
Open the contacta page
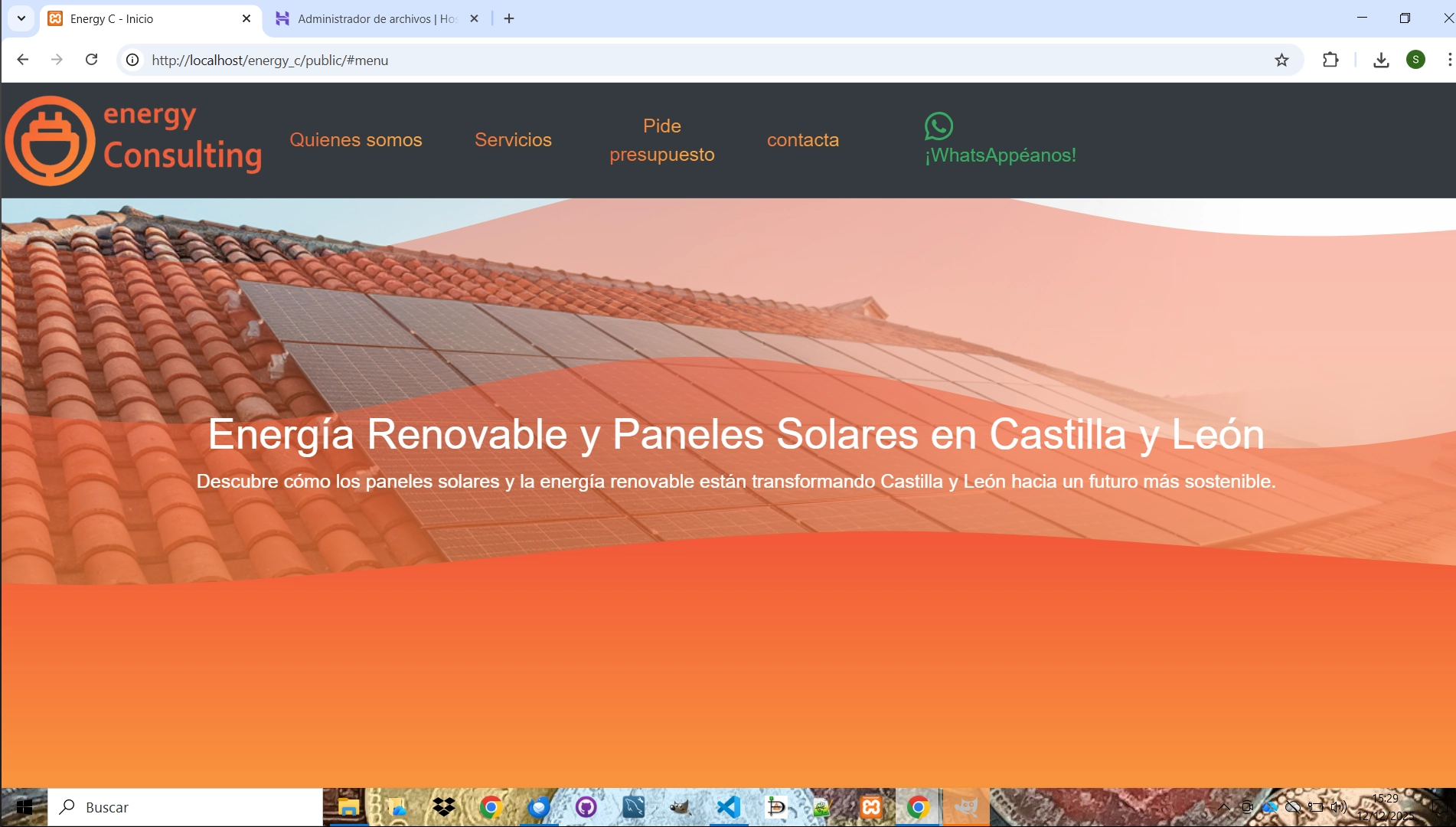tap(802, 140)
